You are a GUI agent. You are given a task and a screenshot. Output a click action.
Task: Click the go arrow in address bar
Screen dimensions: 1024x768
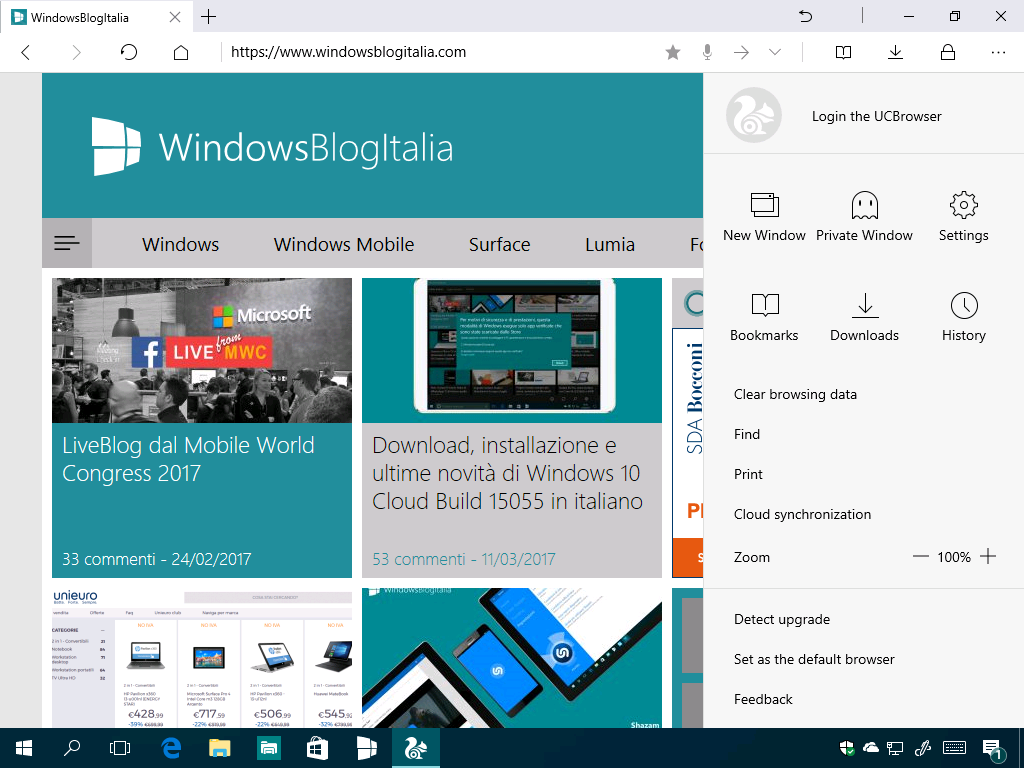coord(741,52)
